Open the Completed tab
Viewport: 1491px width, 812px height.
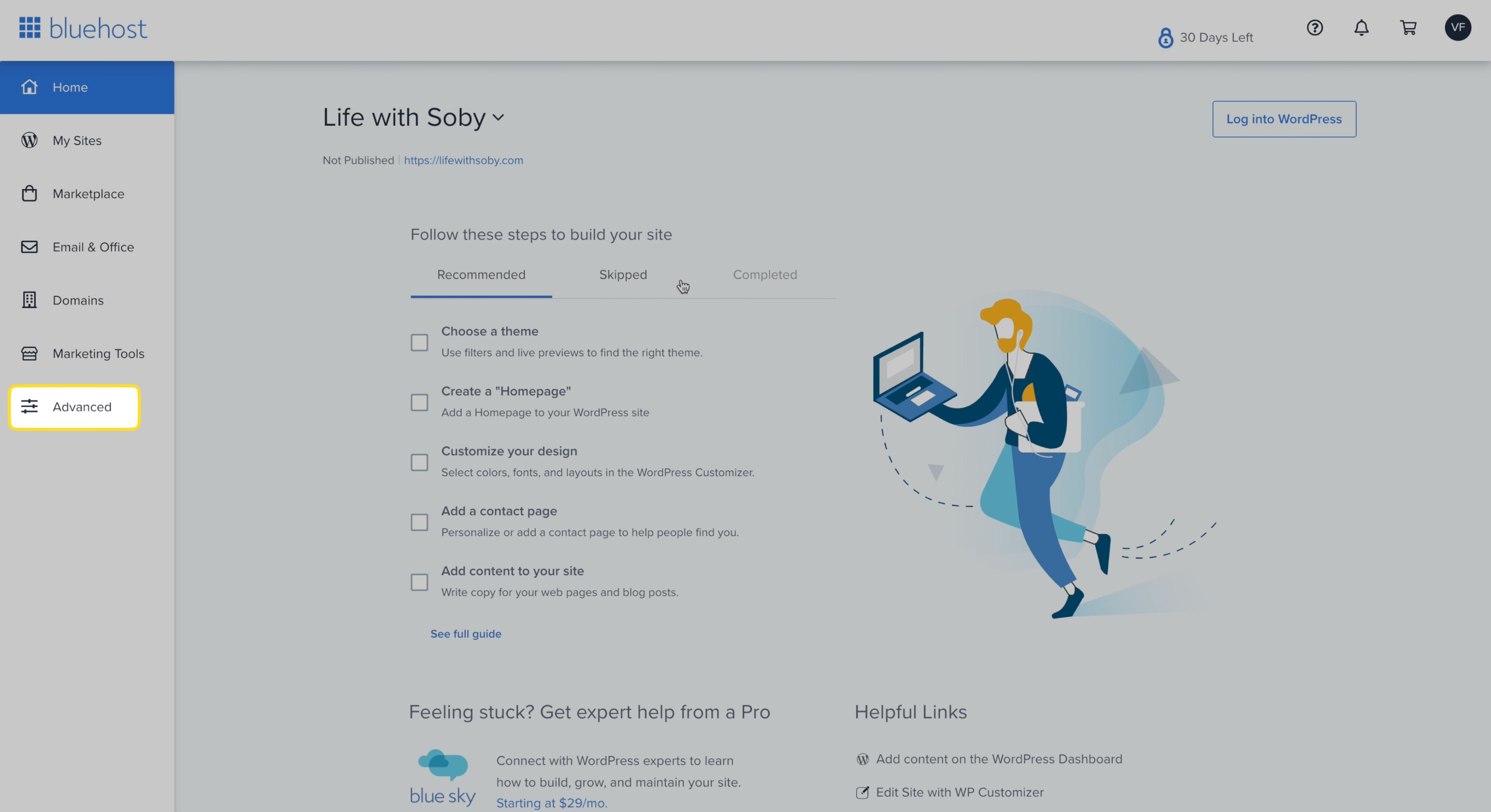click(x=765, y=275)
